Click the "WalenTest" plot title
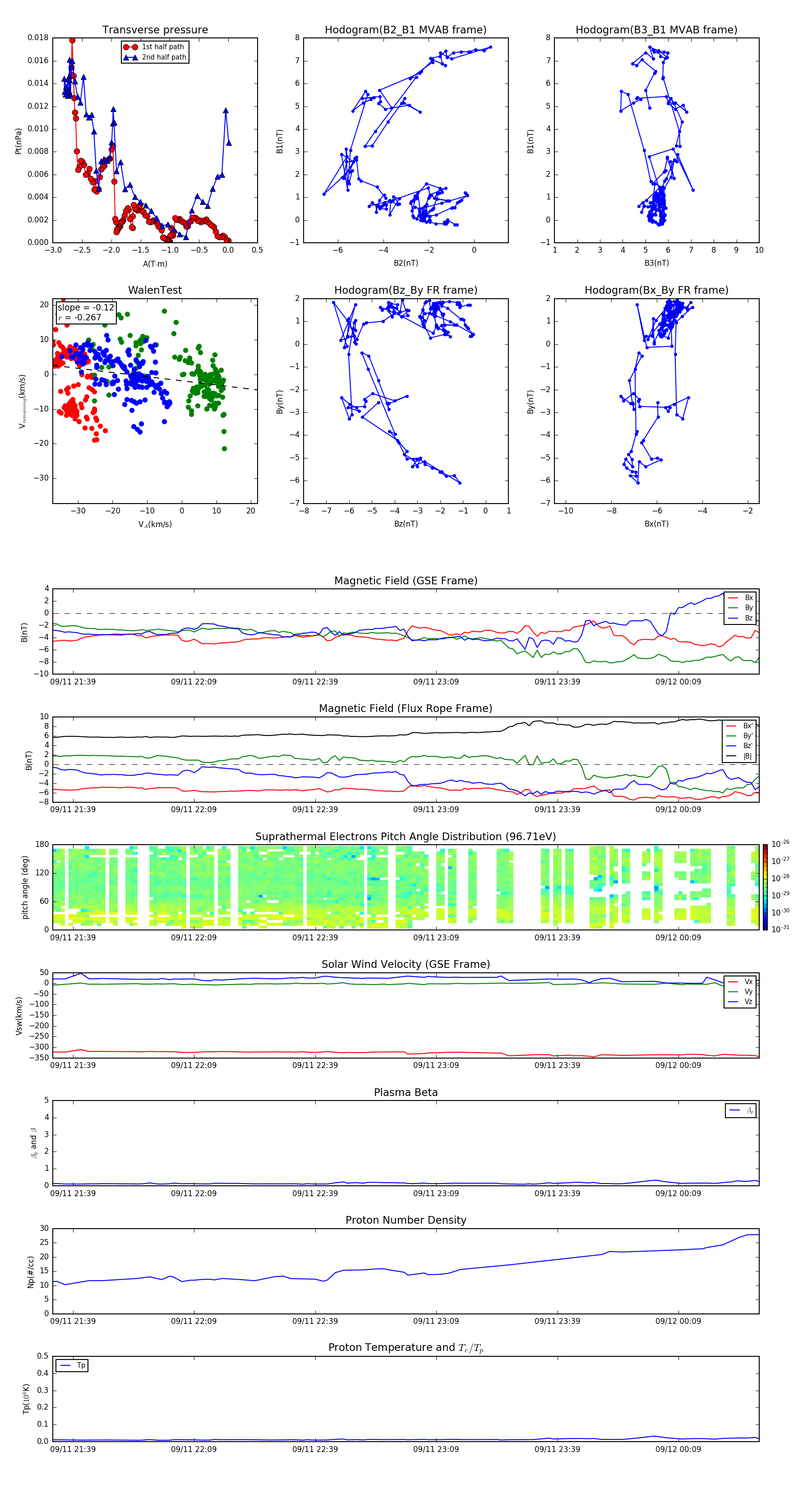This screenshot has width=812, height=1489. click(x=155, y=290)
